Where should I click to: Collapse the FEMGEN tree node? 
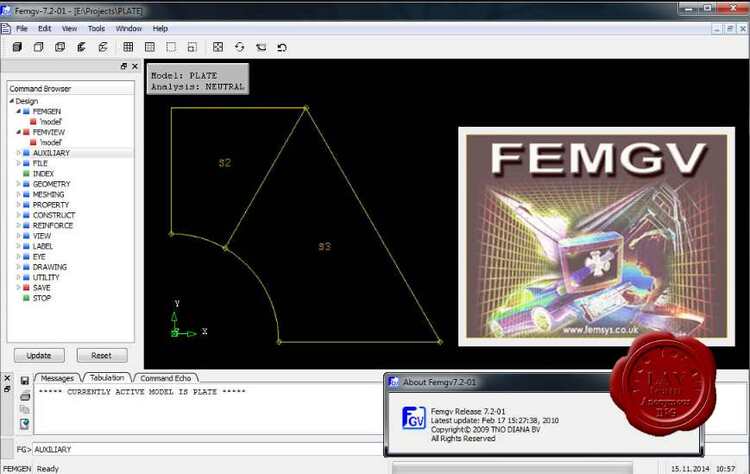(18, 111)
